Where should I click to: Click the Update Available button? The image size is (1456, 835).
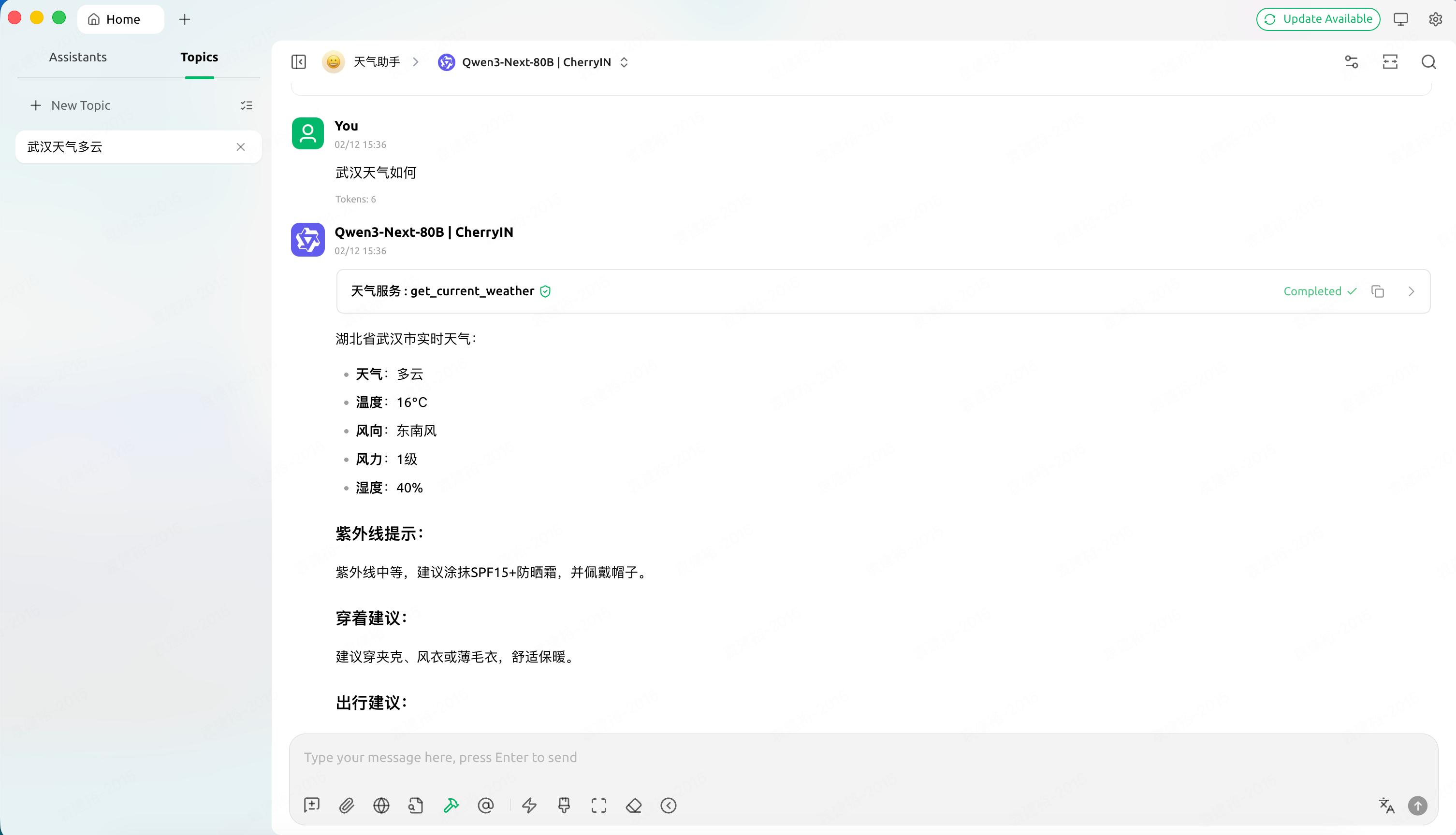click(x=1318, y=19)
